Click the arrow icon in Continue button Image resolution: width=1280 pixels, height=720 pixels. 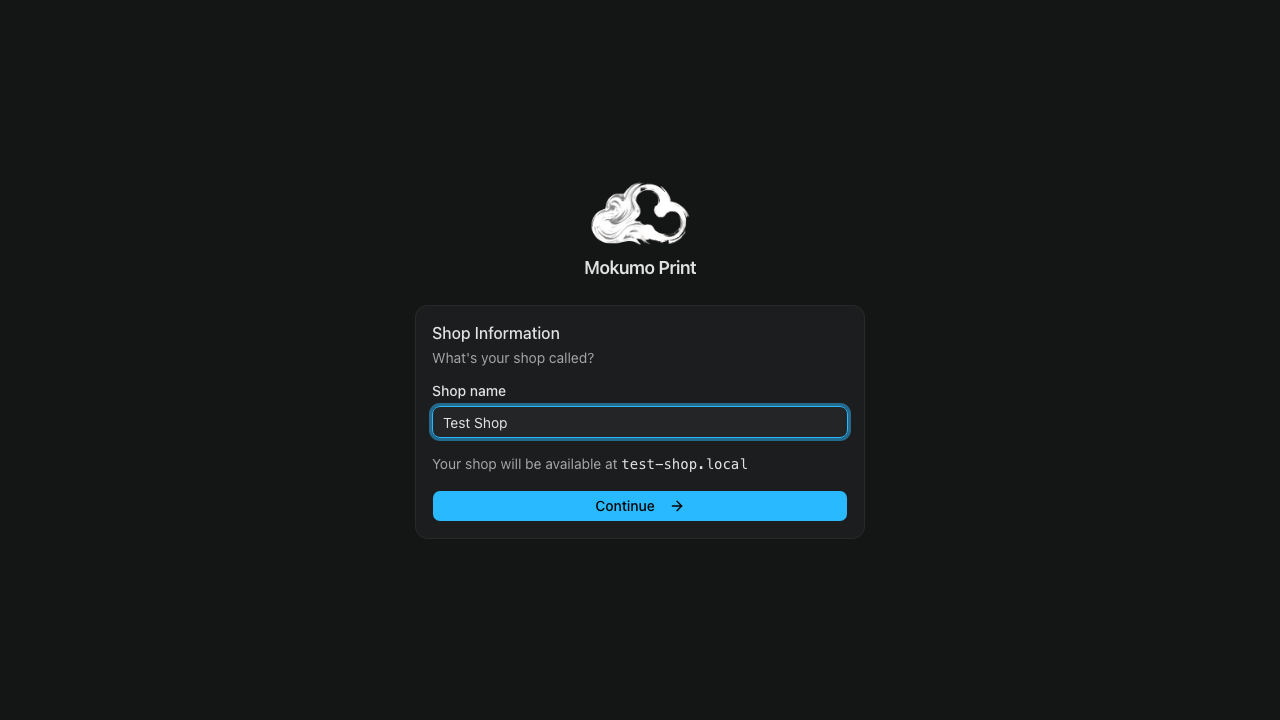(677, 506)
